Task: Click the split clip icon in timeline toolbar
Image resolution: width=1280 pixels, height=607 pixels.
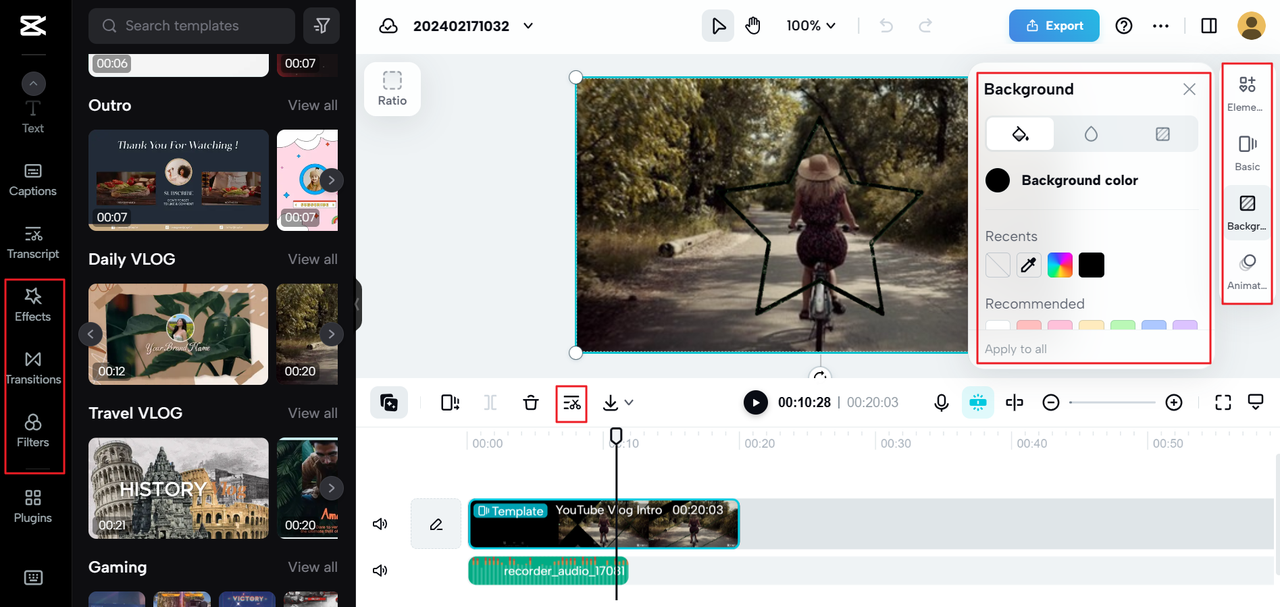Action: [x=490, y=402]
